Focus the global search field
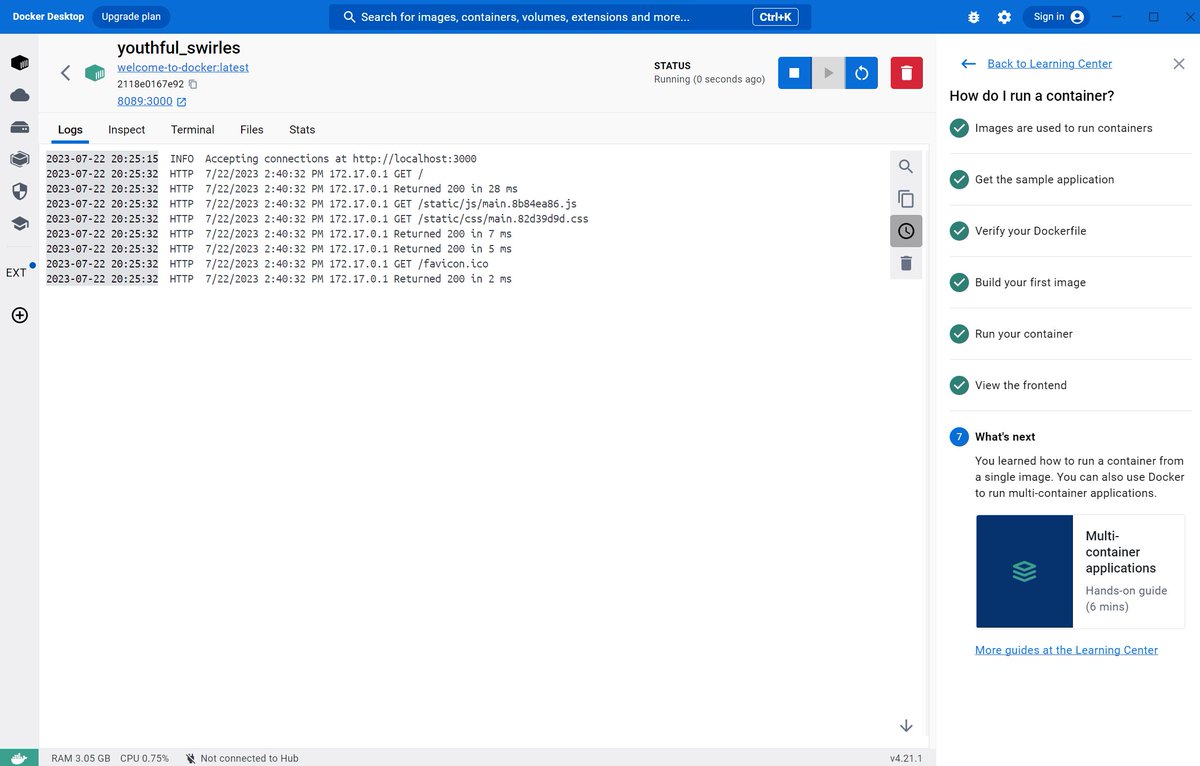Image resolution: width=1200 pixels, height=766 pixels. (x=570, y=17)
